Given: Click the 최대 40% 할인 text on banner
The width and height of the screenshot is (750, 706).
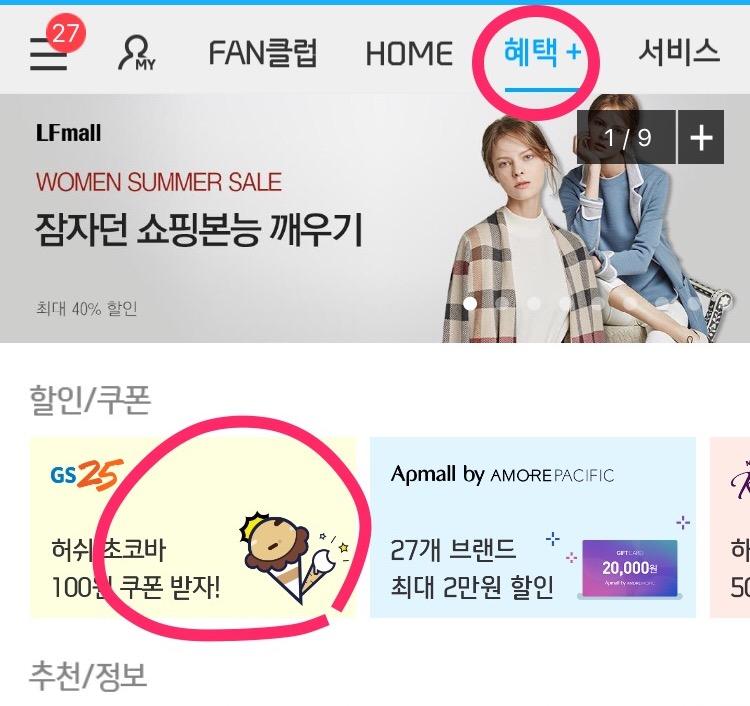Looking at the screenshot, I should point(87,309).
